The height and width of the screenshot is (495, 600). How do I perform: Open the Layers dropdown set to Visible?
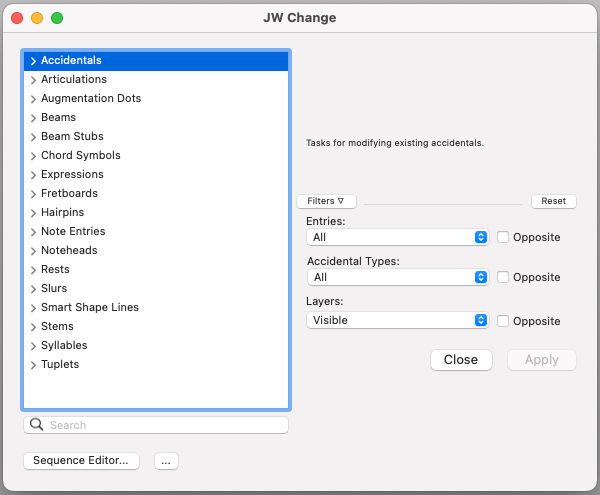(x=398, y=320)
